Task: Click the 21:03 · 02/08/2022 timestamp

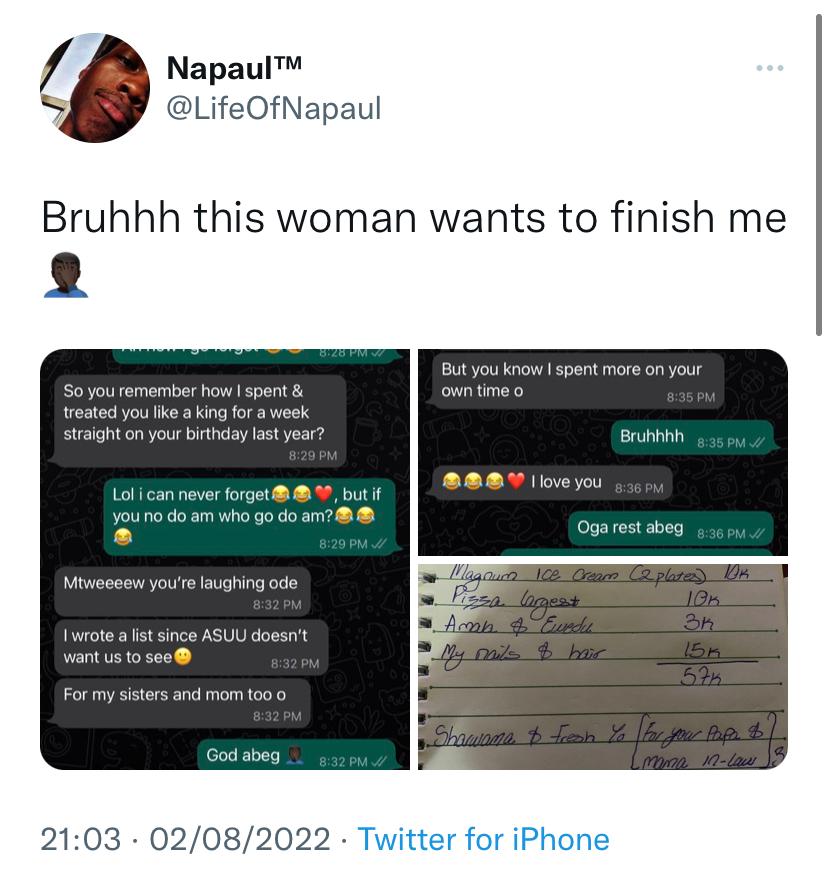Action: tap(185, 839)
